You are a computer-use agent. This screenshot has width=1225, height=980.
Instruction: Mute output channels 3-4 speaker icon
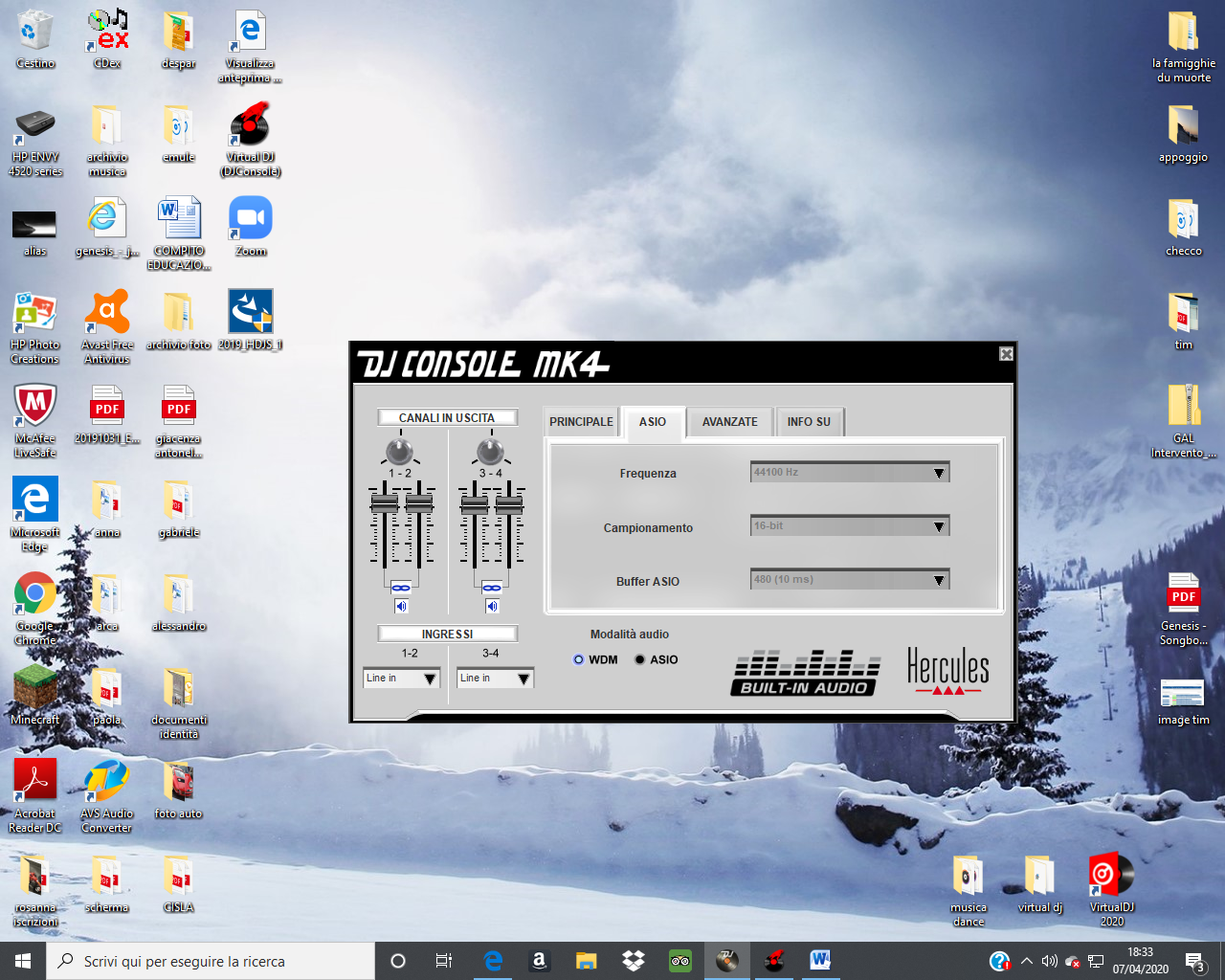point(492,606)
